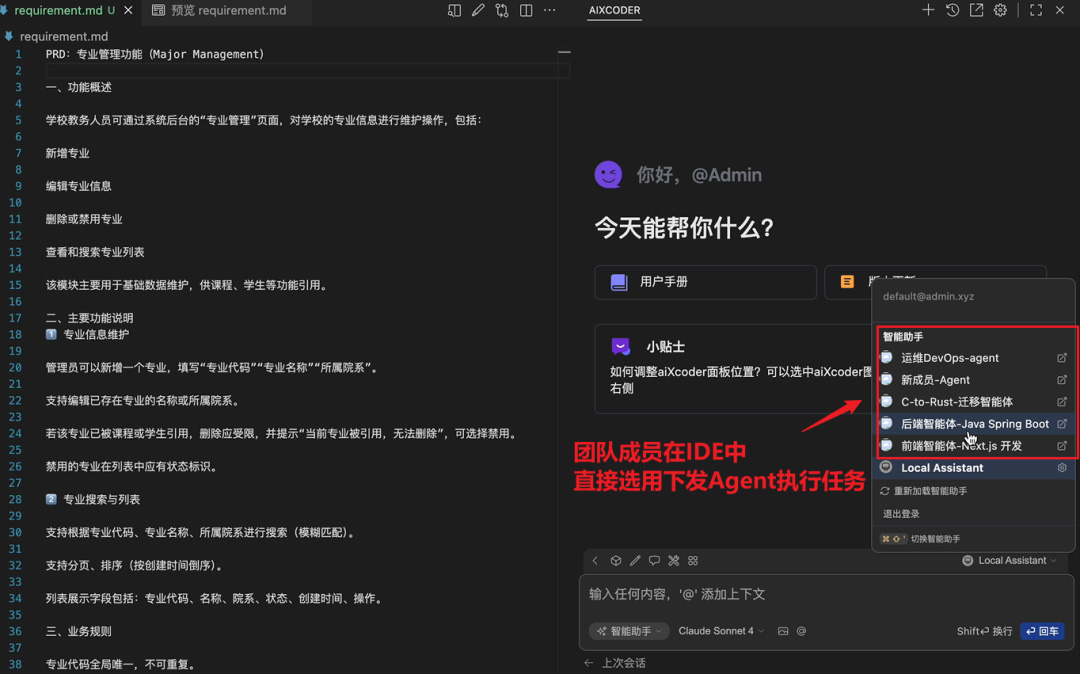
Task: Open Local Assistant selector above chat input
Action: [1010, 561]
